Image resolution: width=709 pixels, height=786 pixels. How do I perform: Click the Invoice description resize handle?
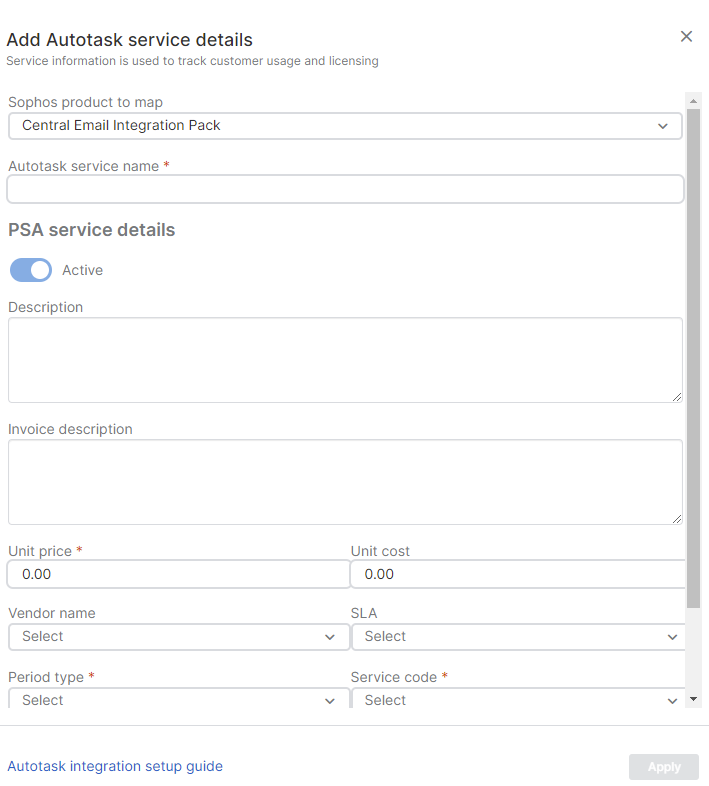(677, 519)
